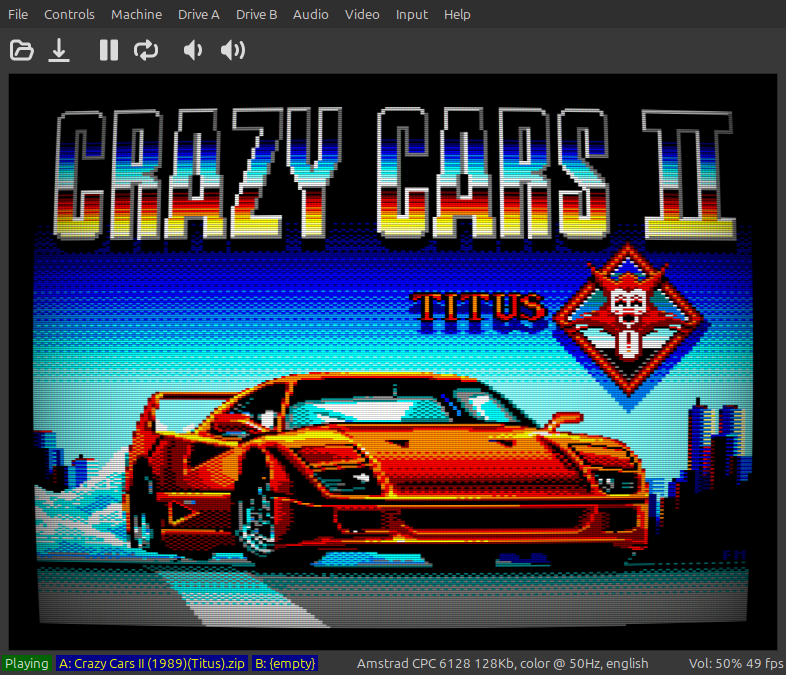Open the Help menu

click(457, 15)
